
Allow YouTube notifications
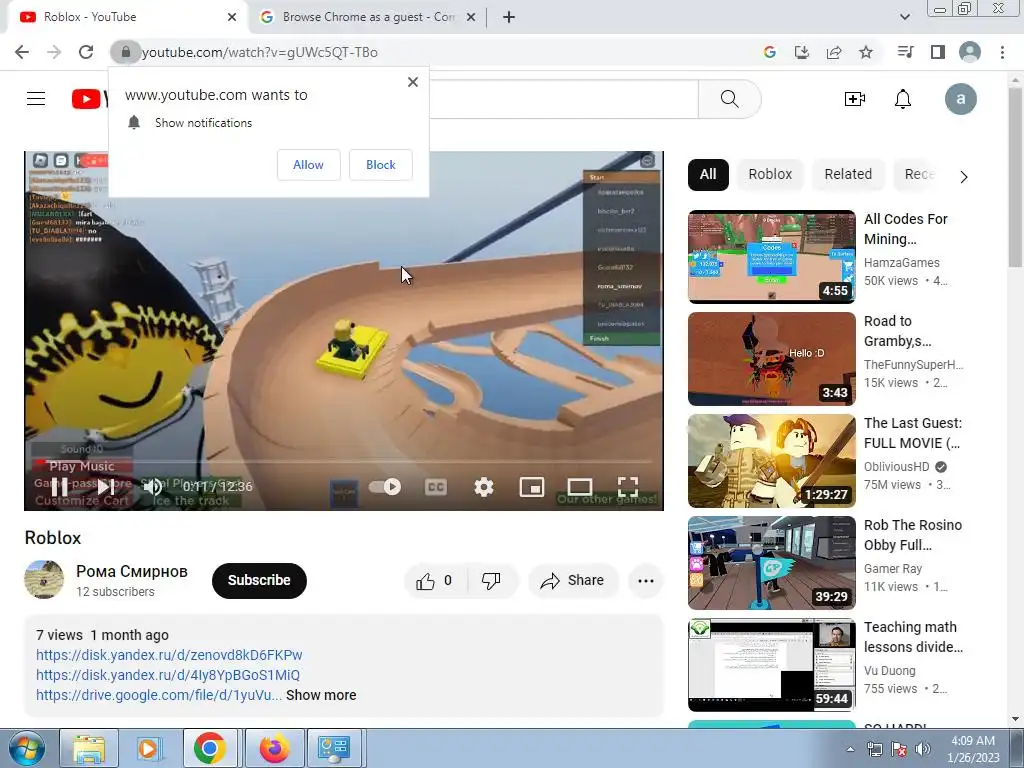pyautogui.click(x=308, y=165)
